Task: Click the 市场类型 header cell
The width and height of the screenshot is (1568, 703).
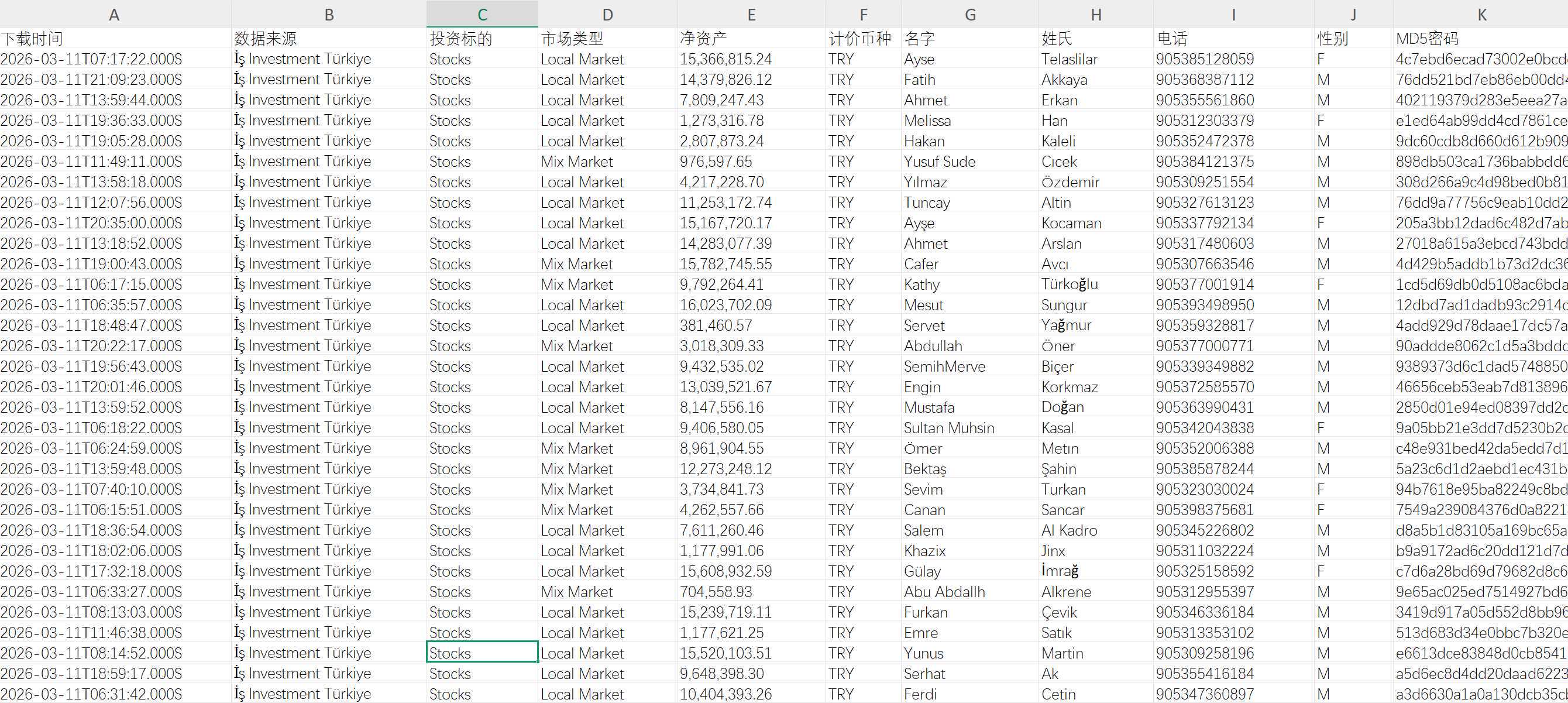Action: pyautogui.click(x=607, y=39)
